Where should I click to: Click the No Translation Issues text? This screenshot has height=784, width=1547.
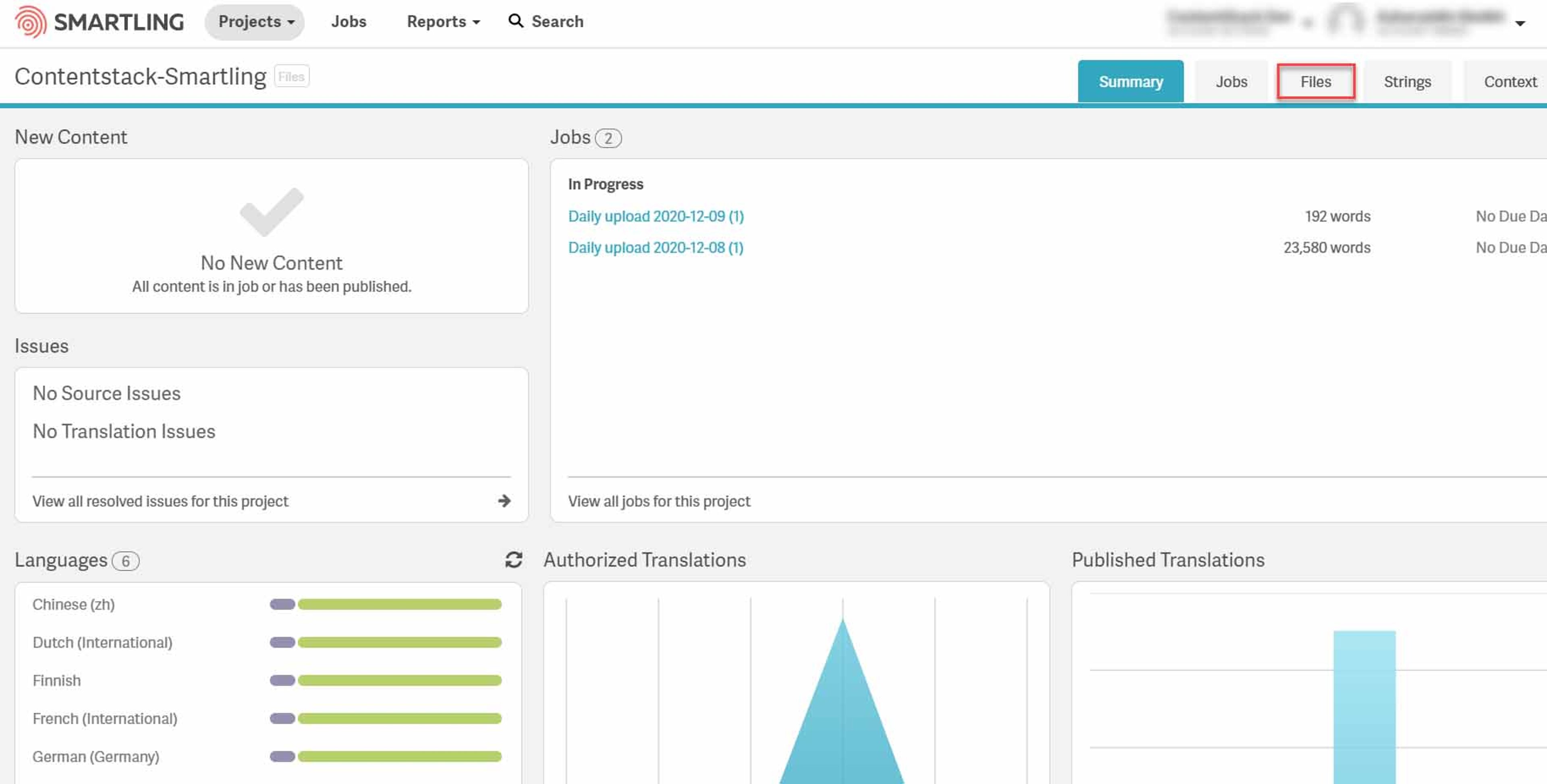124,431
